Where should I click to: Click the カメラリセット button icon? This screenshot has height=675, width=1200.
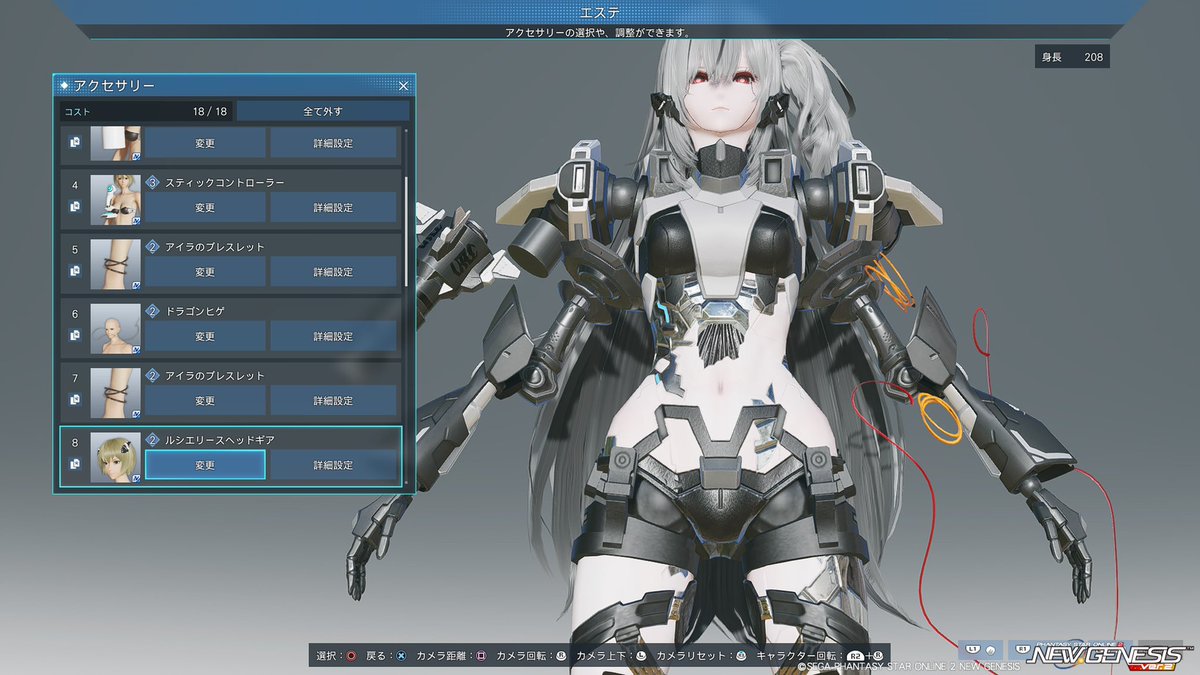[741, 657]
